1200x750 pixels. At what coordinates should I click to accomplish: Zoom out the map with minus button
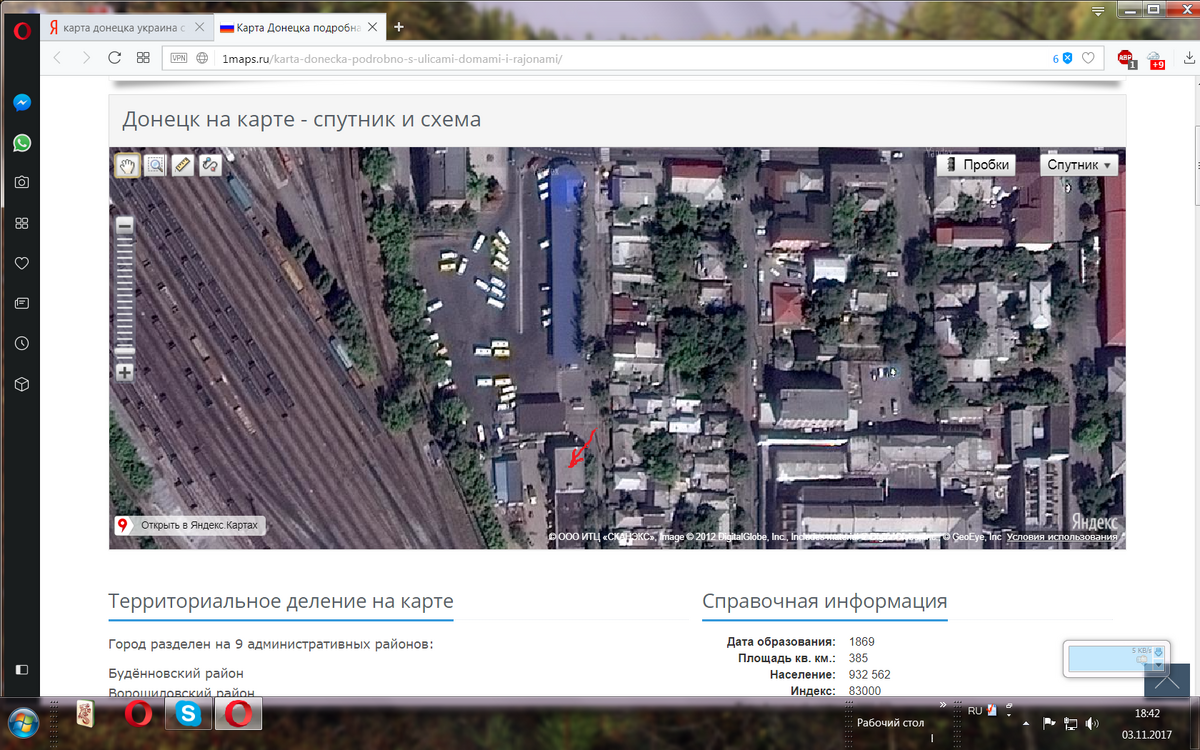[125, 226]
